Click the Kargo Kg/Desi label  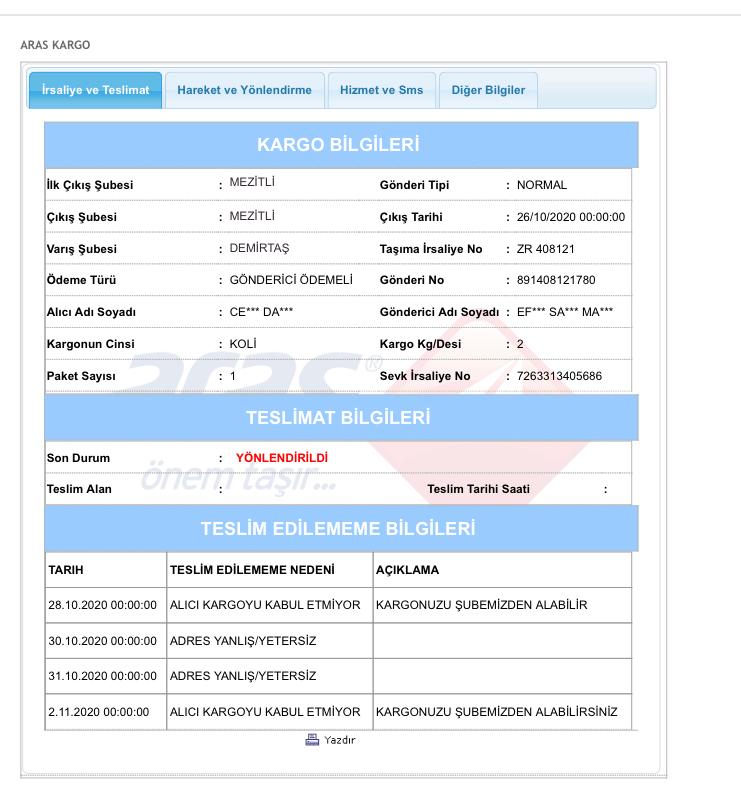[420, 344]
